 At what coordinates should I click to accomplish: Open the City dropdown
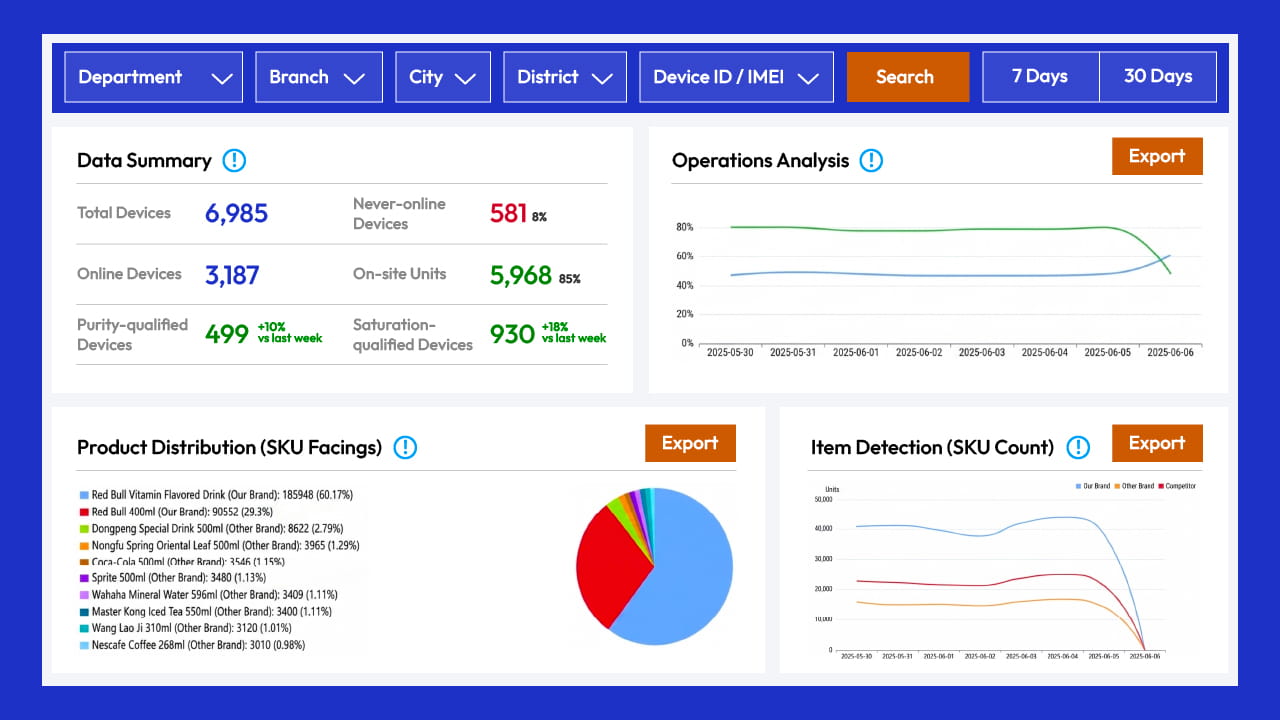tap(443, 77)
